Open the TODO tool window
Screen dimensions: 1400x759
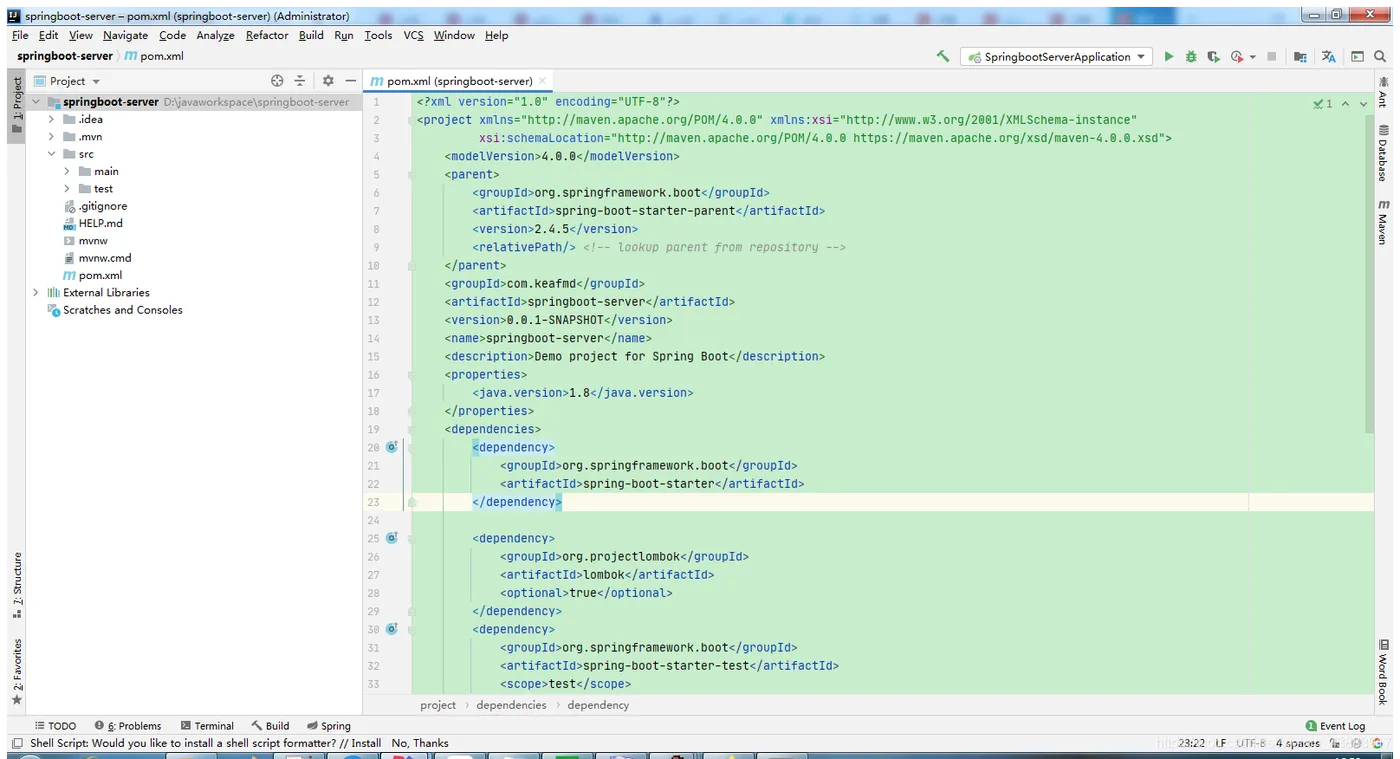click(x=55, y=726)
